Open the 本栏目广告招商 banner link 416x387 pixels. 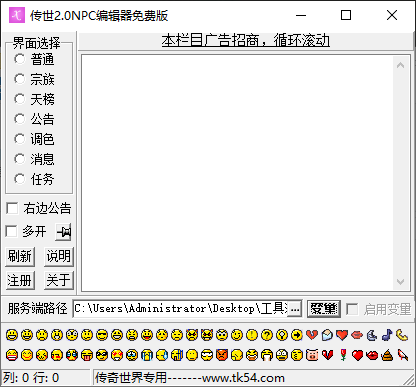[246, 41]
